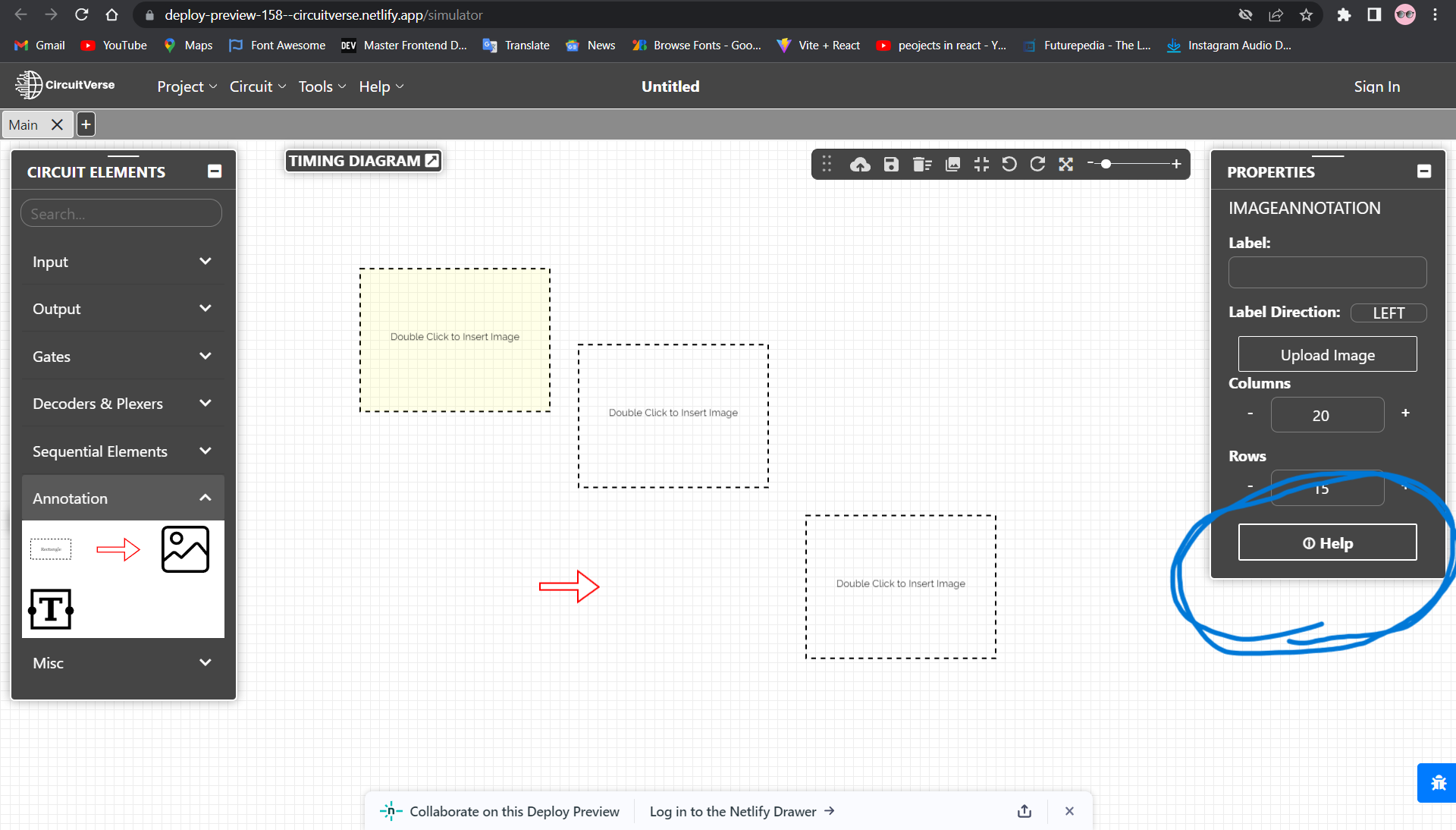Screen dimensions: 1456x830
Task: Click the download image icon in toolbar
Action: (953, 165)
